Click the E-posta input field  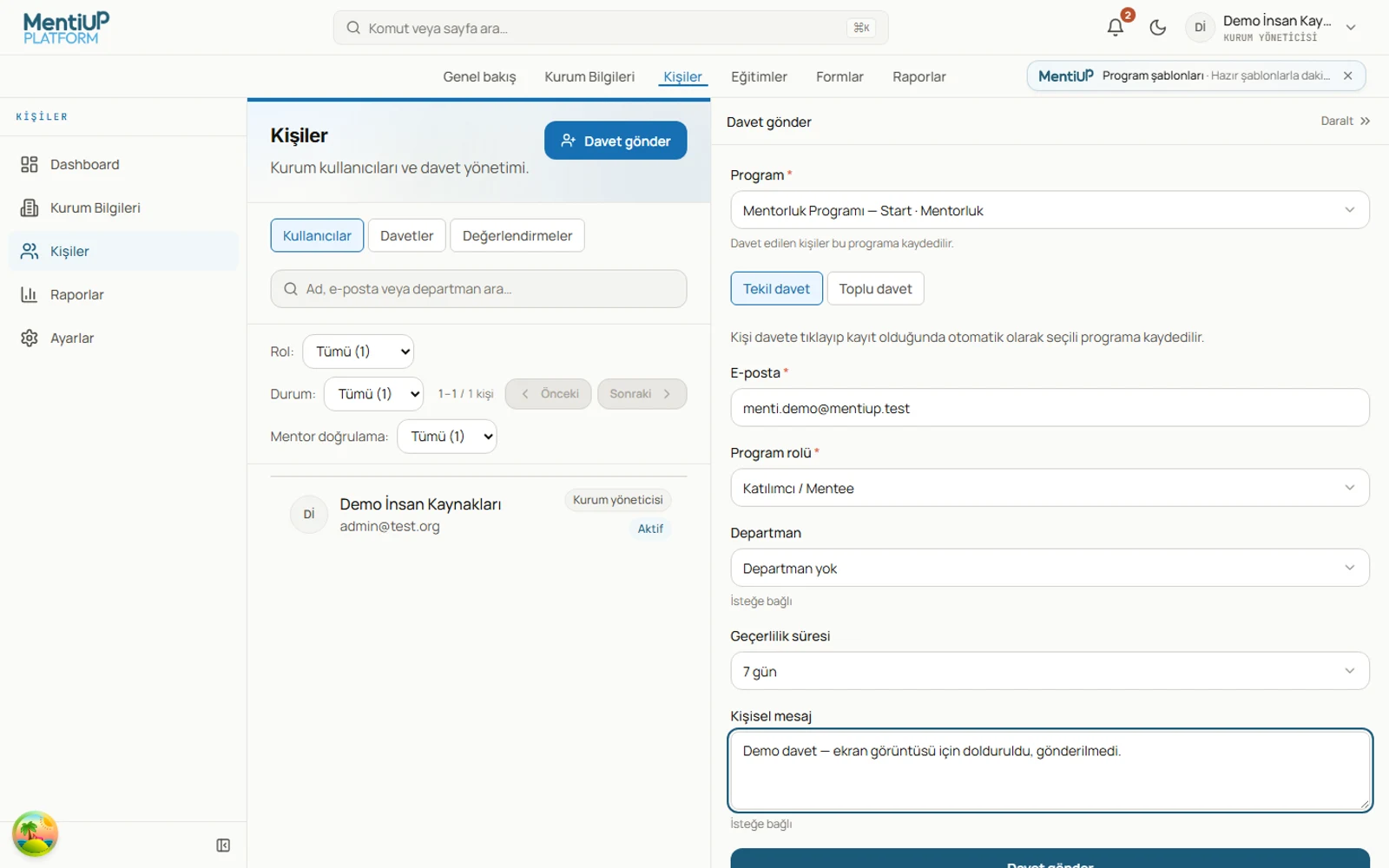(1050, 408)
